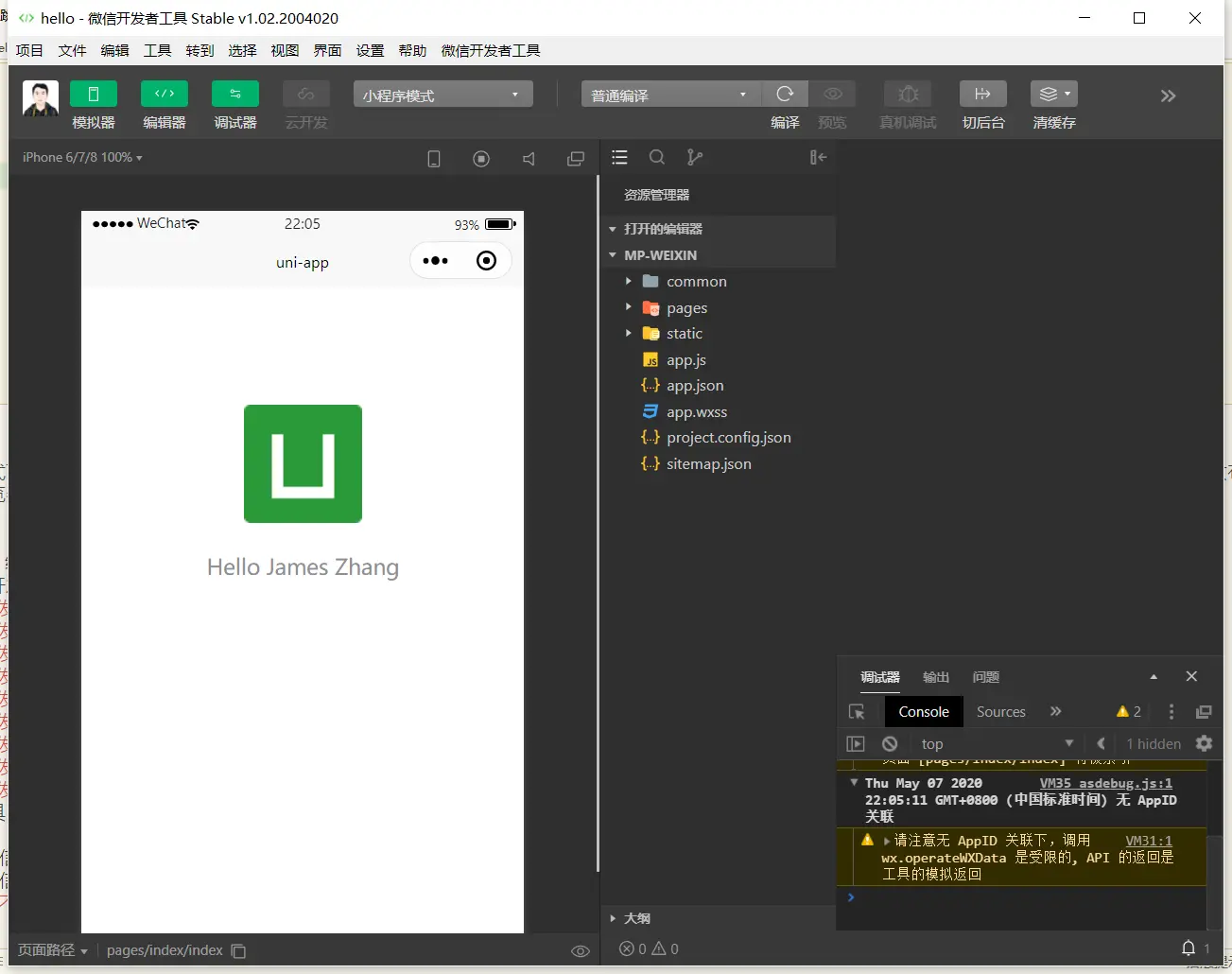Screen dimensions: 1232x974
Task: Toggle the 调试器 debugger panel
Action: click(x=235, y=94)
